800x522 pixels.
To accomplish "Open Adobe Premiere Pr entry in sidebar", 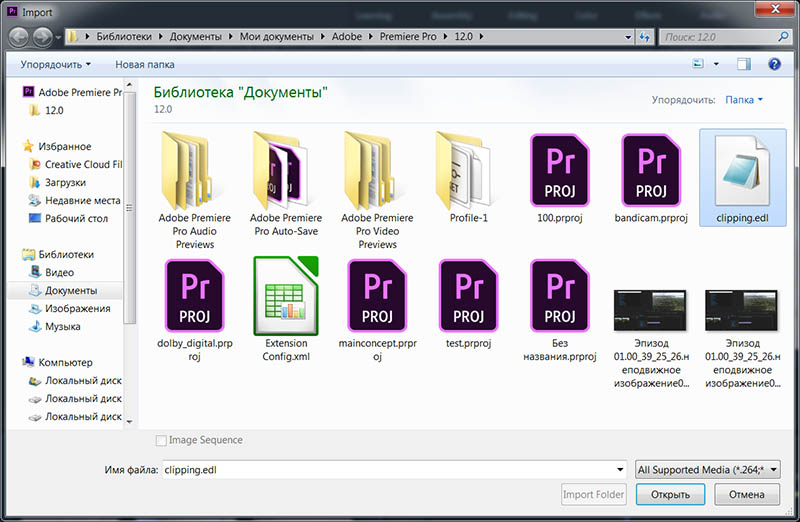I will pyautogui.click(x=72, y=92).
